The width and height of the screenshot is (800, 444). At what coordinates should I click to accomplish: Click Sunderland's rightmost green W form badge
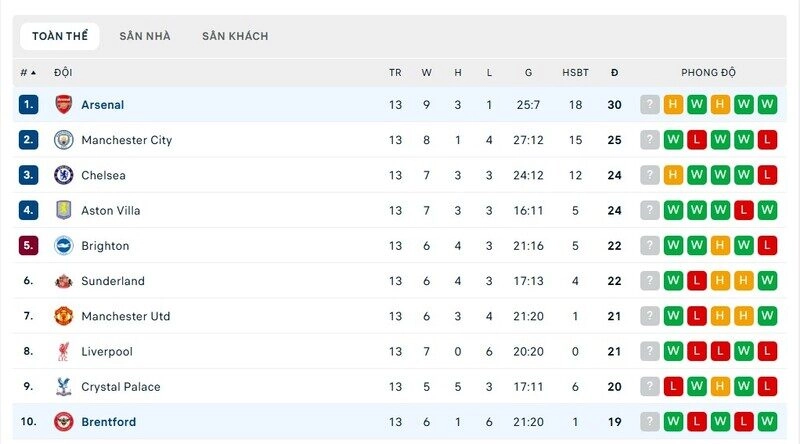[x=767, y=281]
